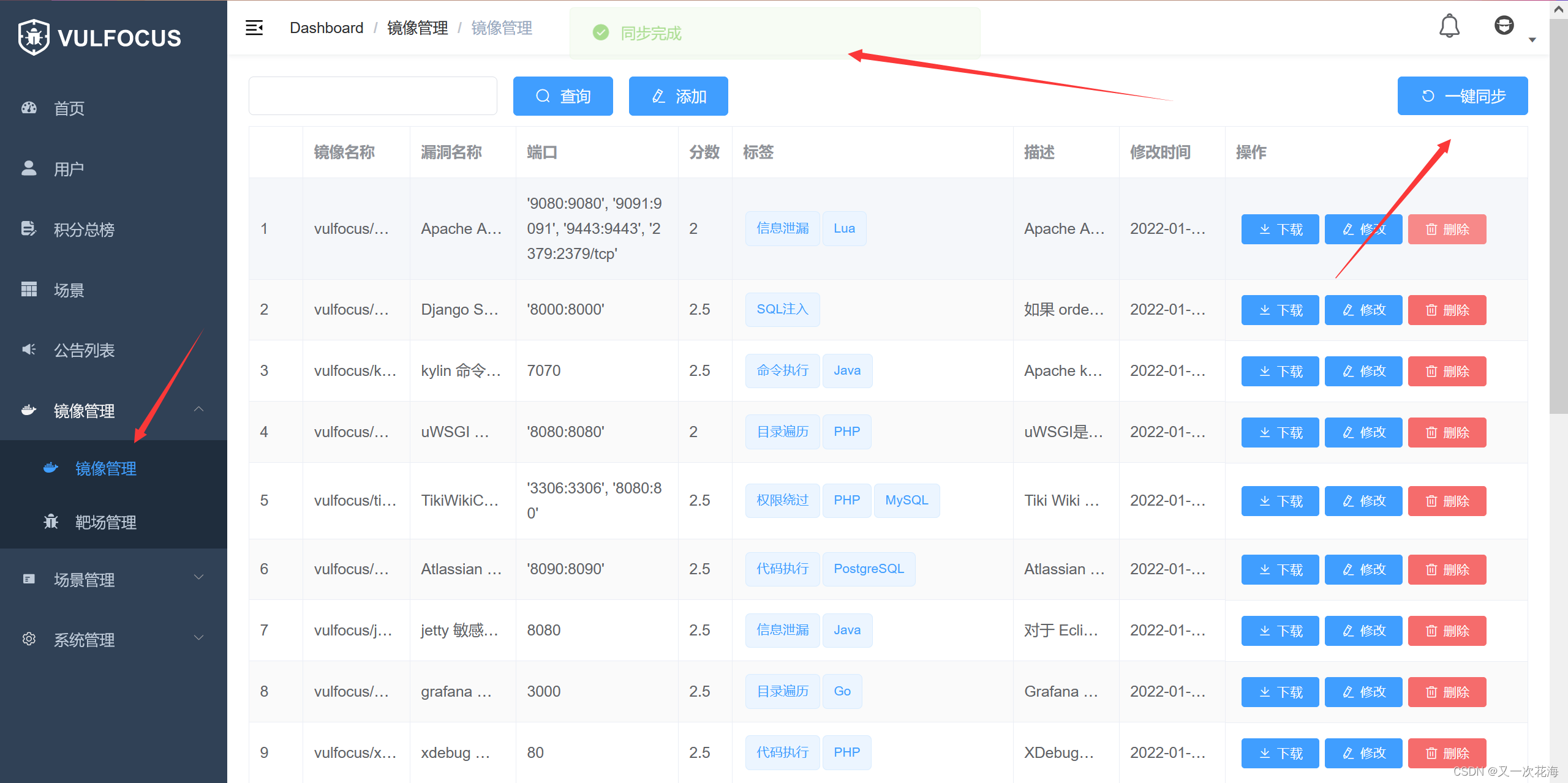Click 权限绕过 tag in row 5
The image size is (1568, 783).
pos(782,500)
